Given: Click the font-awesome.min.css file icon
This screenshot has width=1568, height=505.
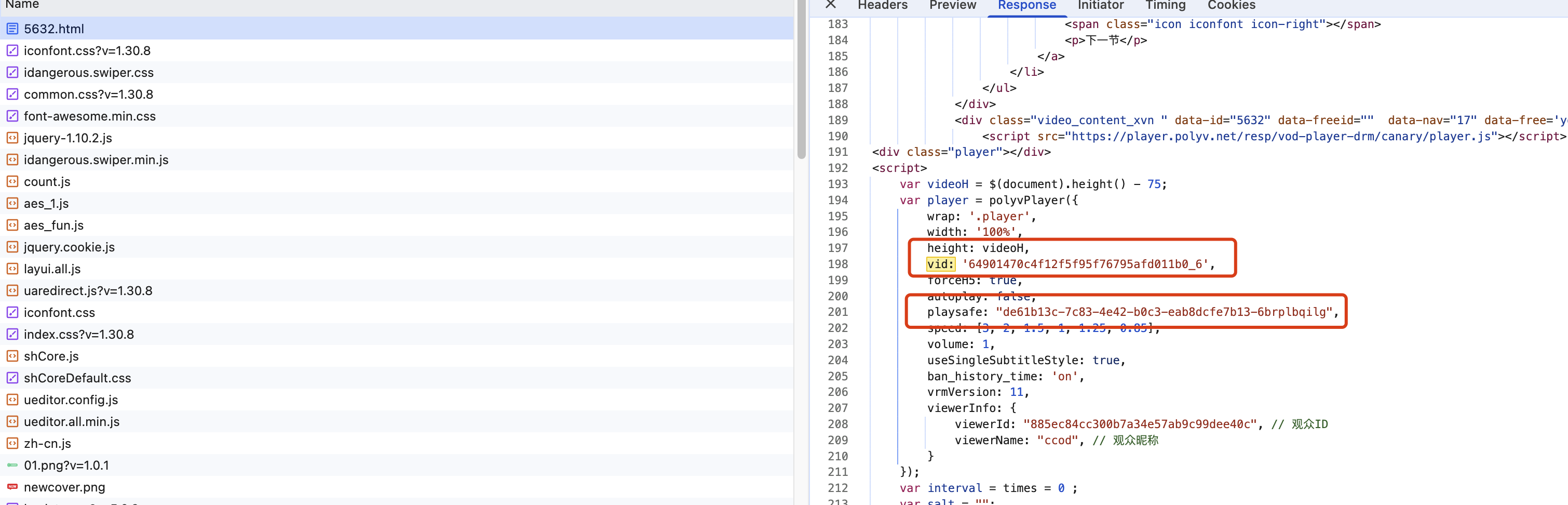Looking at the screenshot, I should tap(12, 116).
